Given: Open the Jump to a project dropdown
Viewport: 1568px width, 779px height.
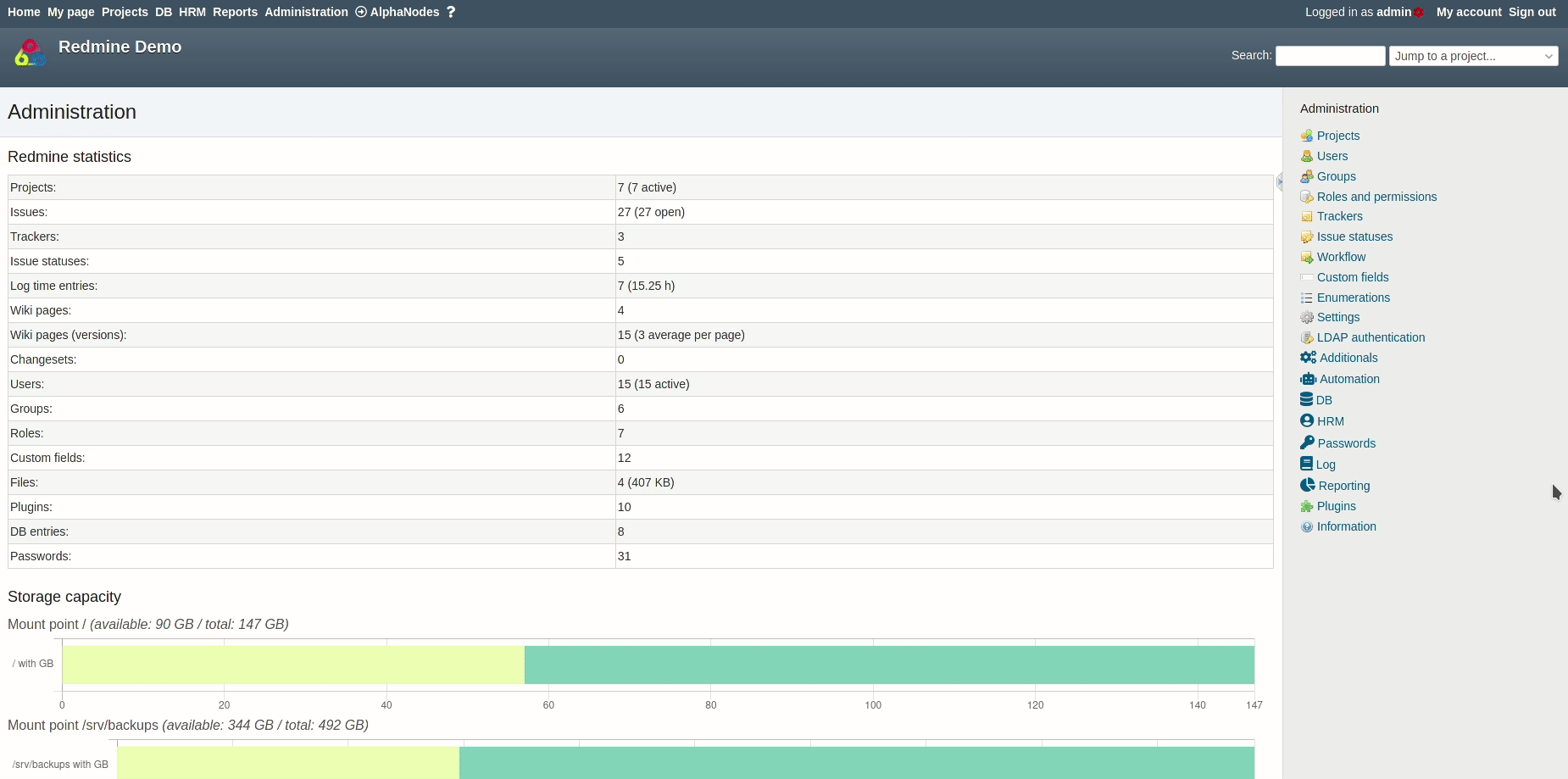Looking at the screenshot, I should click(x=1473, y=56).
